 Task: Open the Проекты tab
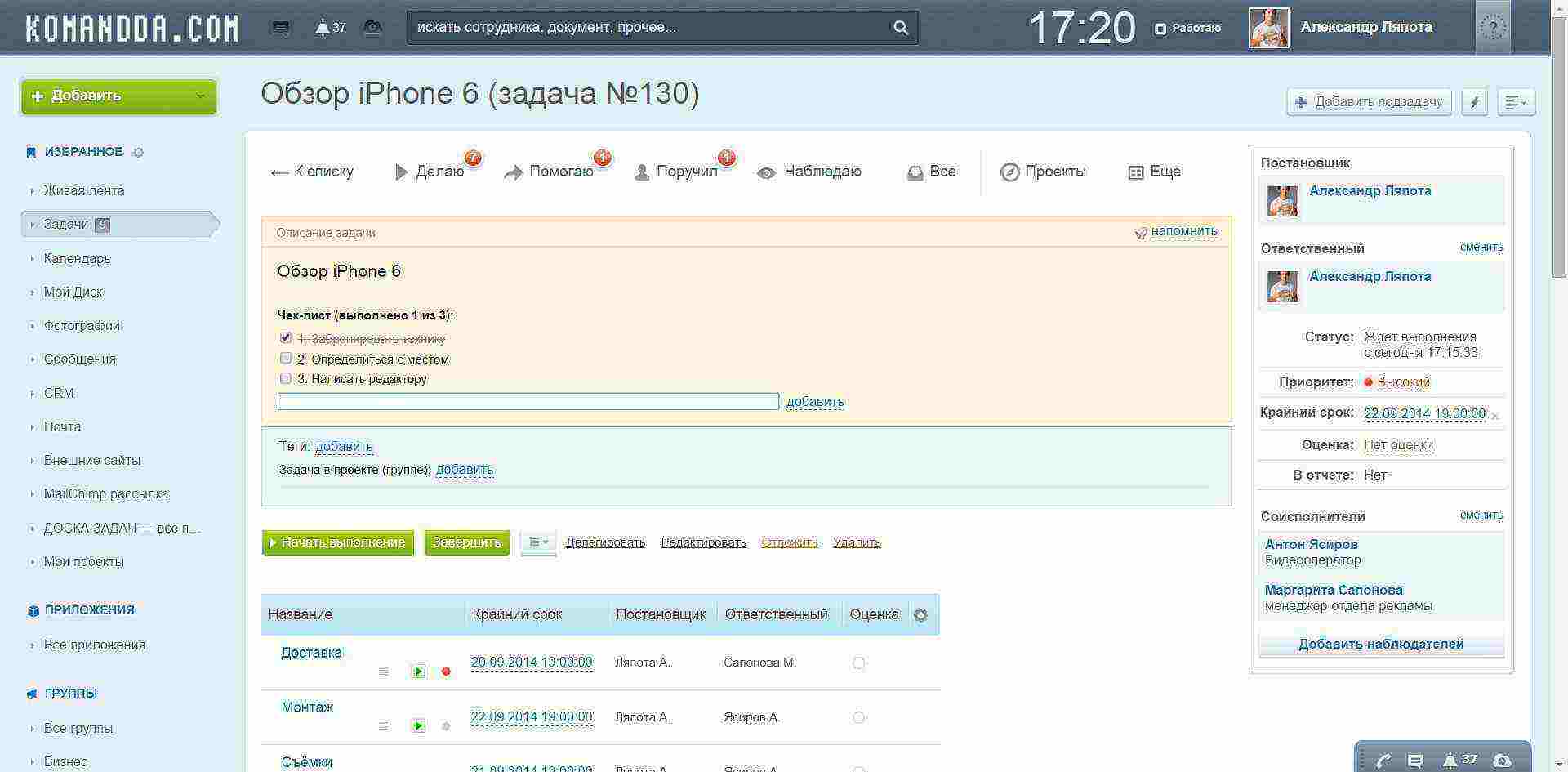point(1044,172)
